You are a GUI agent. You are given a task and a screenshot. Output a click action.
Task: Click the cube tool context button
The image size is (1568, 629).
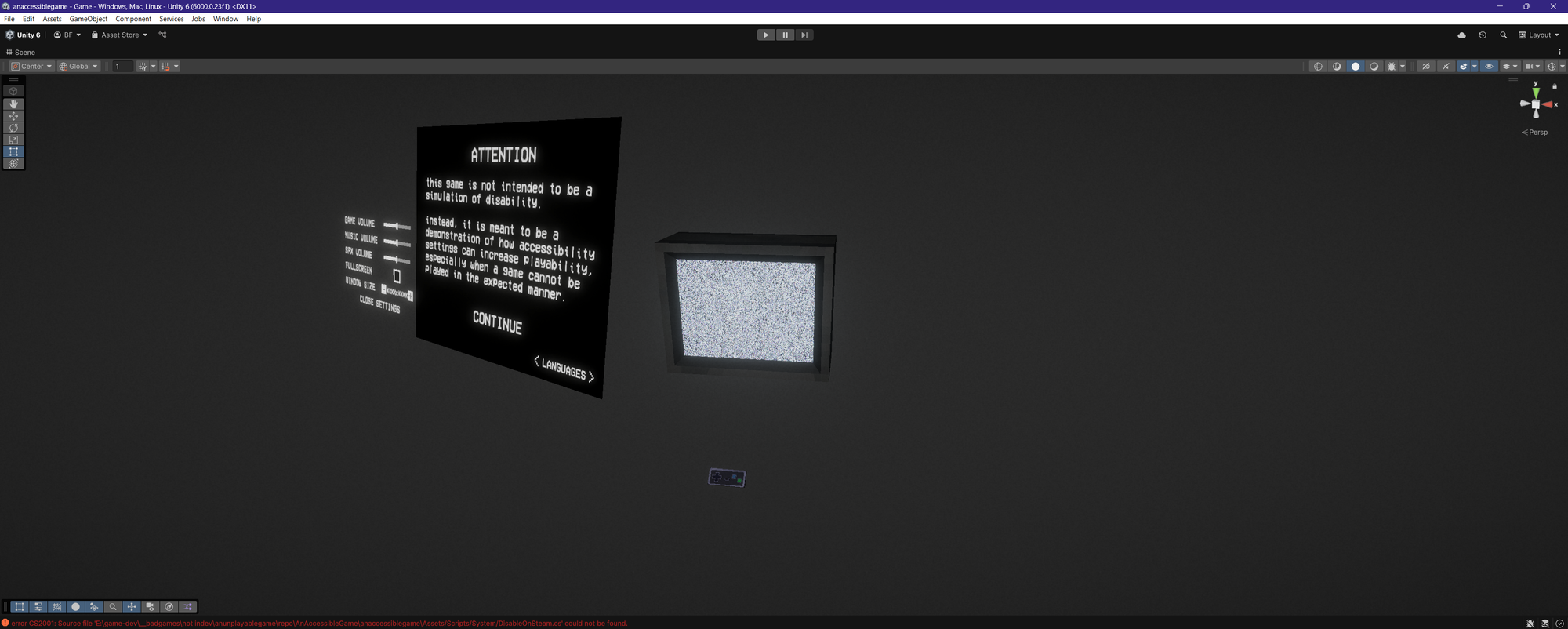13,91
